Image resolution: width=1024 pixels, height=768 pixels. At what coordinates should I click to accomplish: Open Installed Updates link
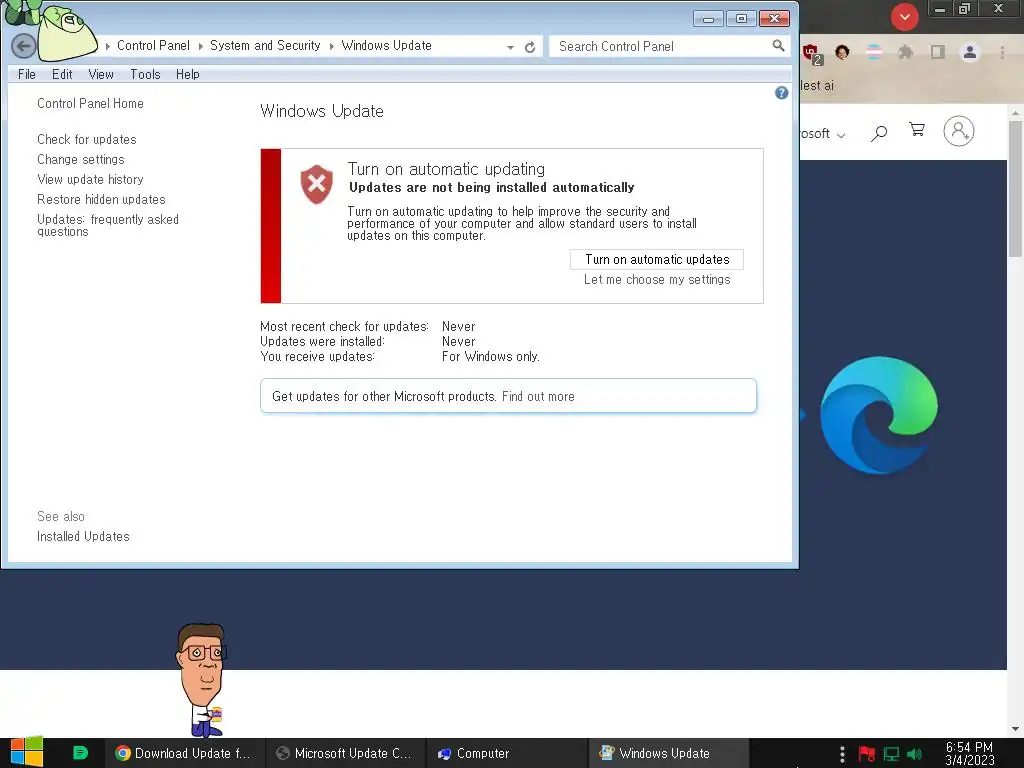(x=83, y=536)
